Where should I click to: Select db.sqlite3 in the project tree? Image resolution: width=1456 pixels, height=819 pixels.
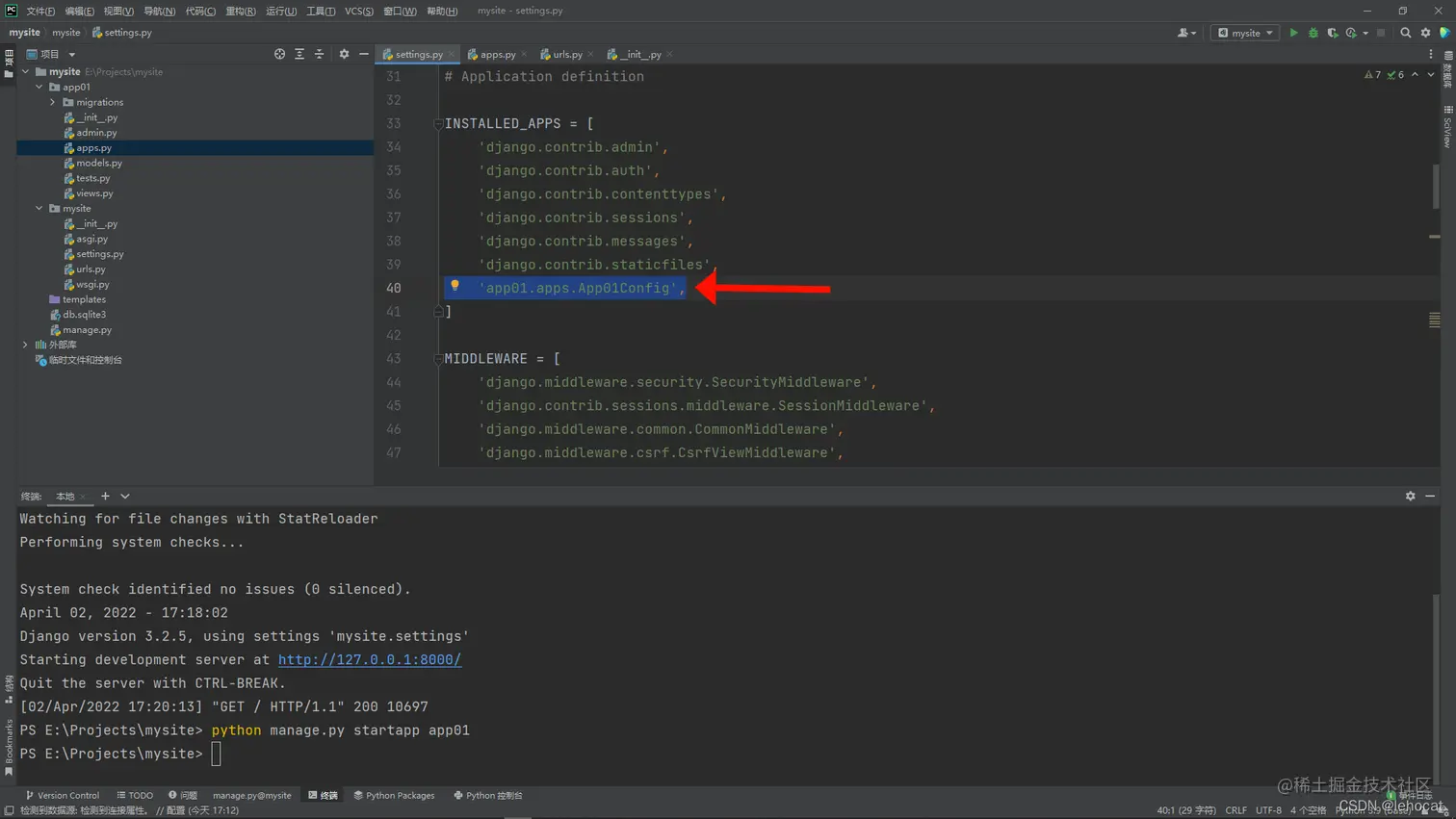coord(84,314)
